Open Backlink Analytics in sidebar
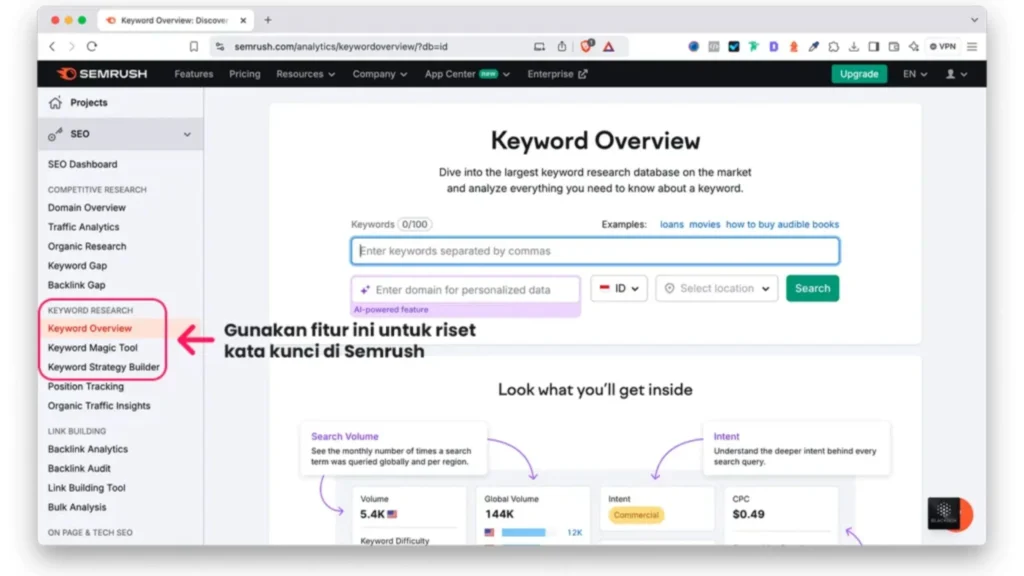The width and height of the screenshot is (1024, 576). coord(88,449)
